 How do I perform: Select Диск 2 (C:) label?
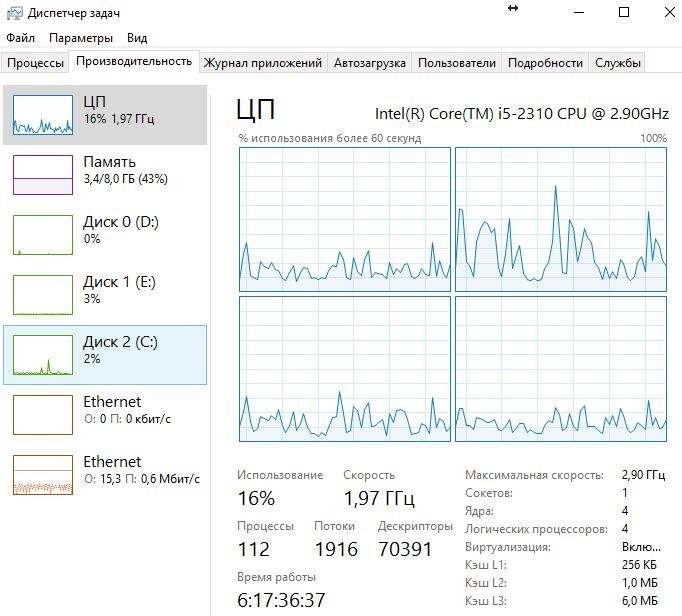120,342
